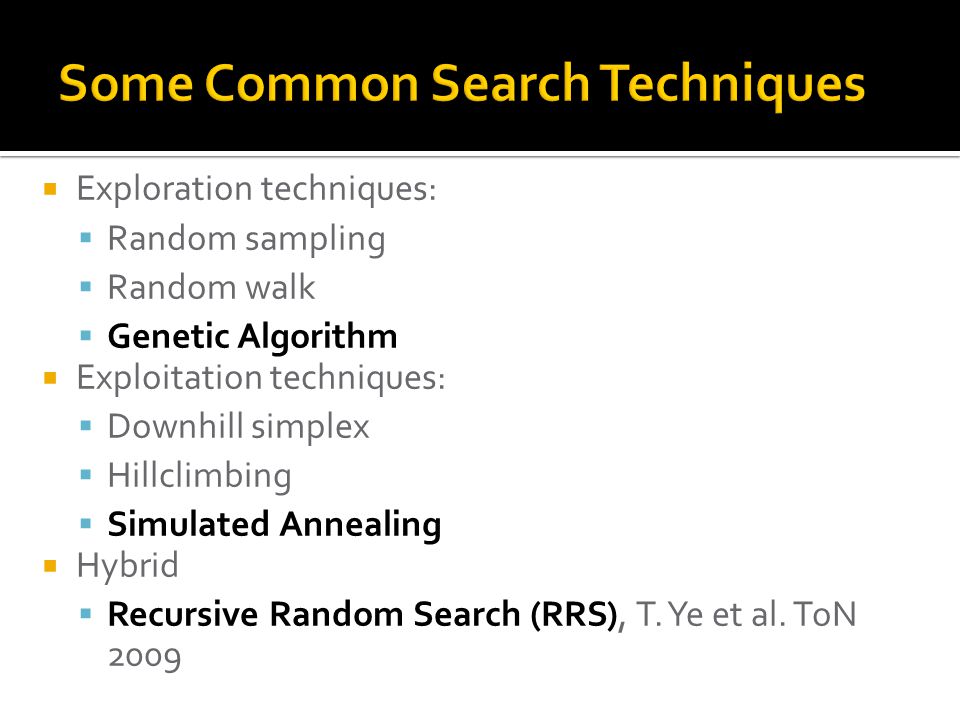Click the orange bullet beside Exploration techniques
This screenshot has width=960, height=720.
pyautogui.click(x=50, y=189)
